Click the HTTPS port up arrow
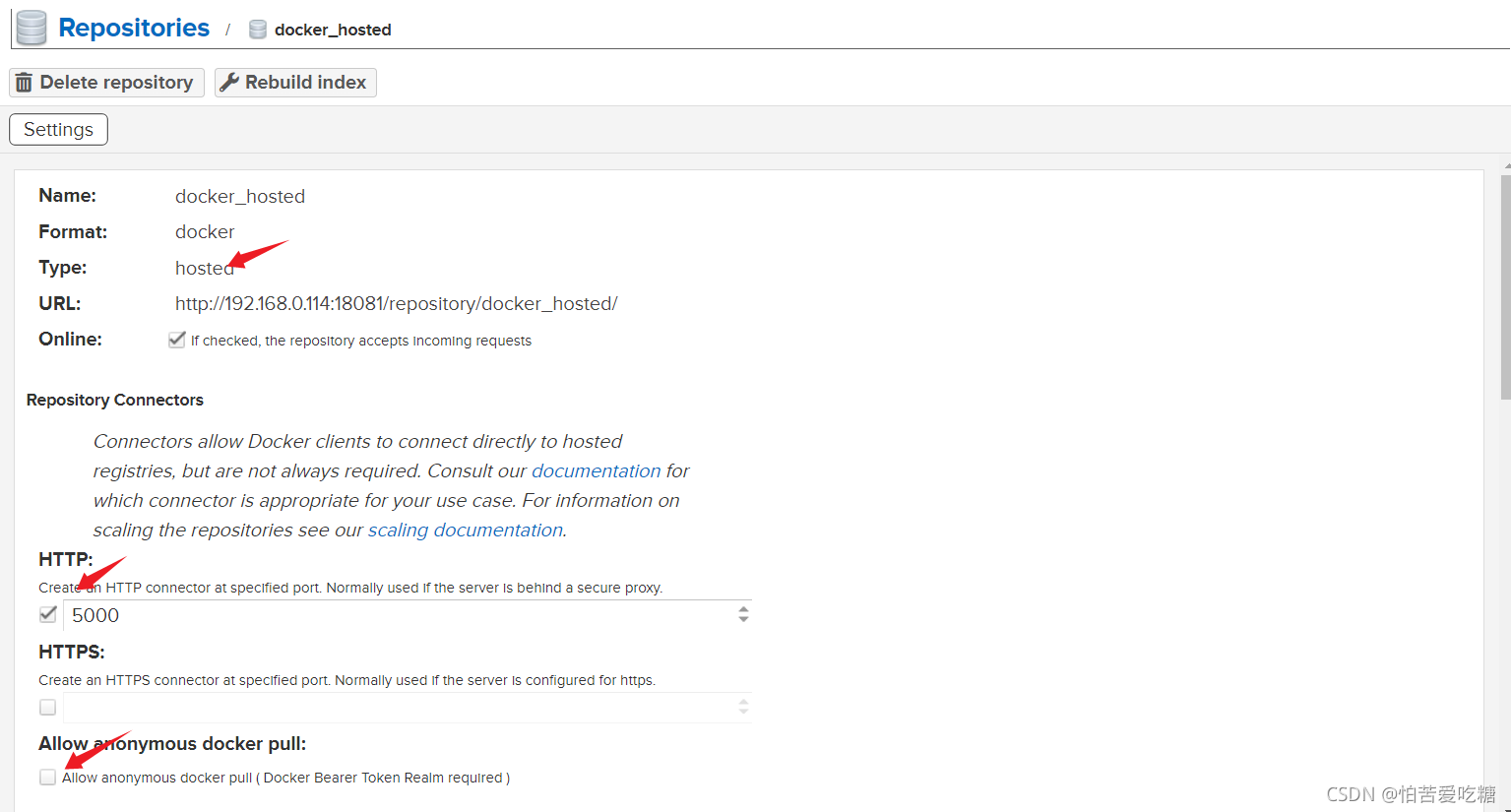 pyautogui.click(x=743, y=702)
